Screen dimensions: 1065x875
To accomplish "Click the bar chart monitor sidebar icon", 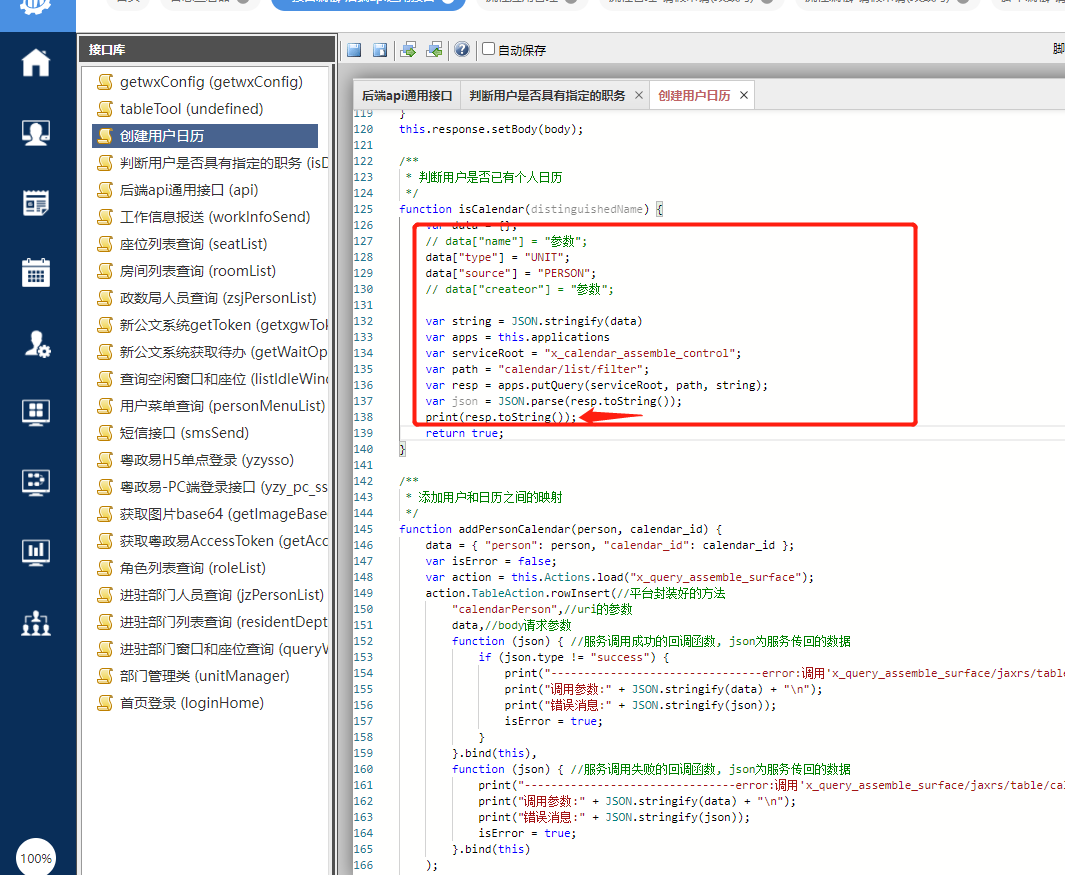I will pyautogui.click(x=36, y=551).
